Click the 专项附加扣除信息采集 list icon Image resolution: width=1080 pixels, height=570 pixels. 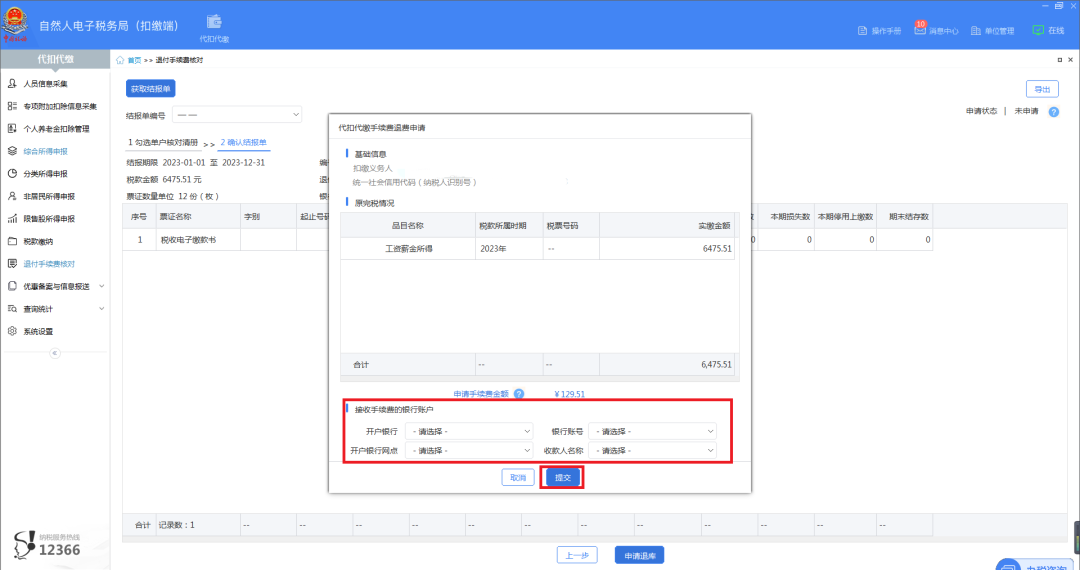point(12,106)
